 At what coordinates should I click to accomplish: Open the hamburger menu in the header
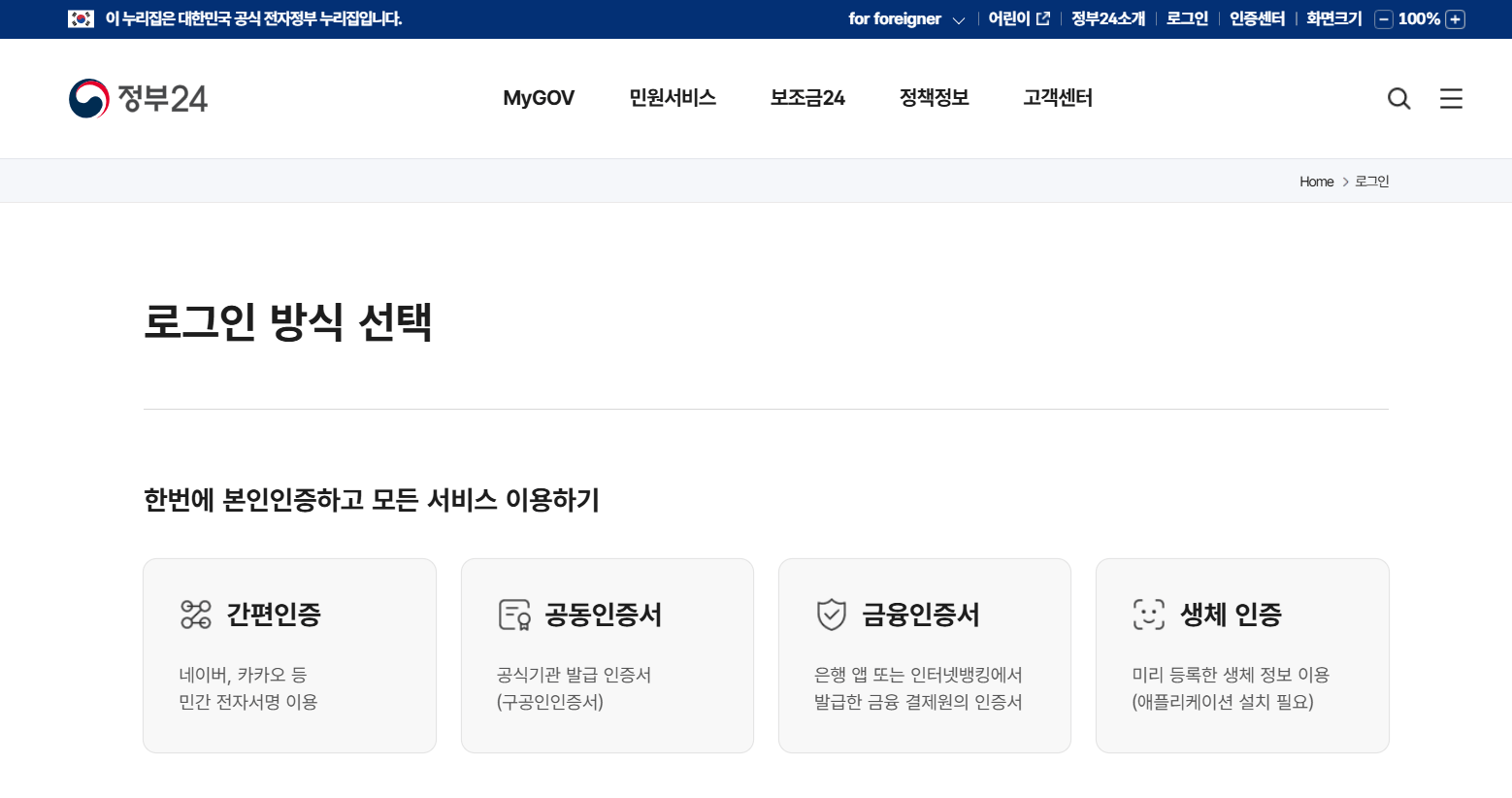coord(1451,98)
